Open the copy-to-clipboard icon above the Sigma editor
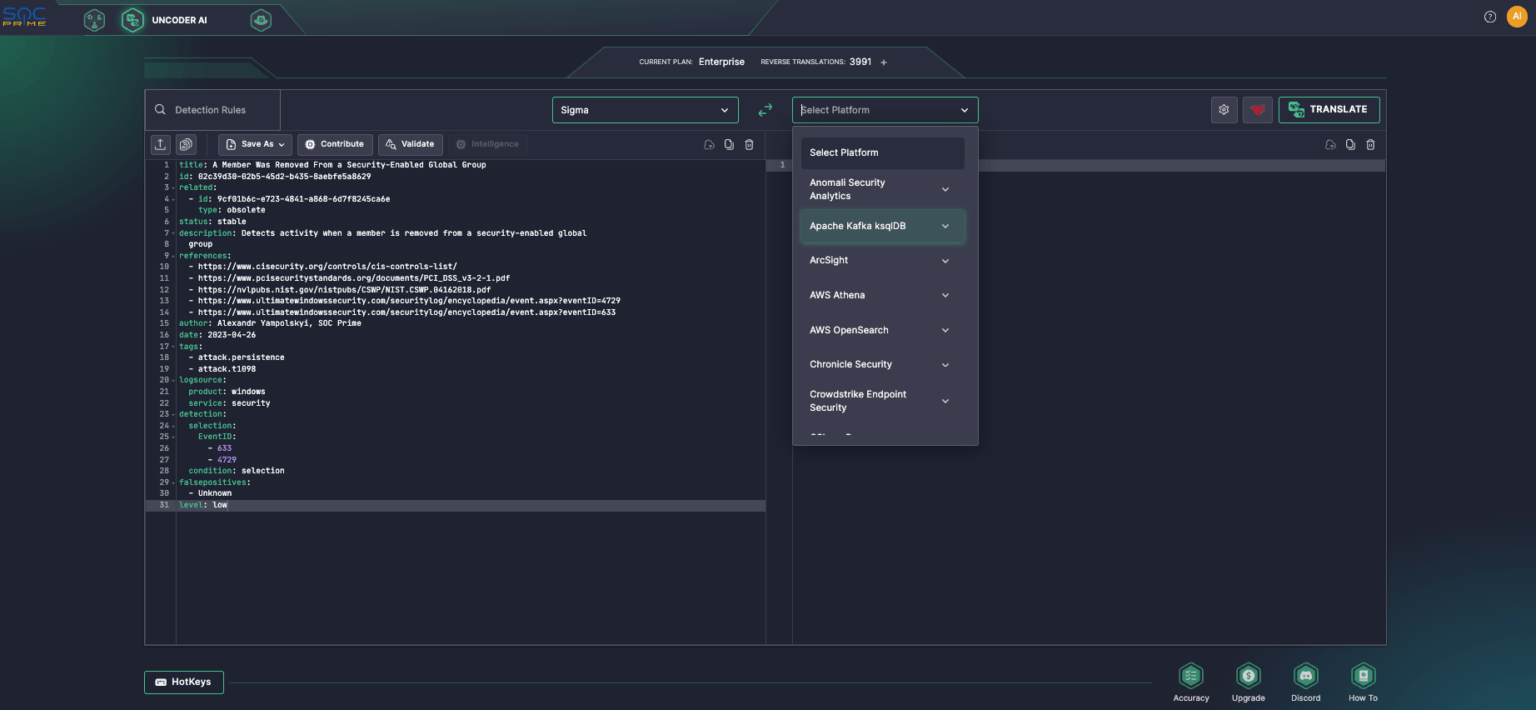Viewport: 1536px width, 710px height. 729,144
